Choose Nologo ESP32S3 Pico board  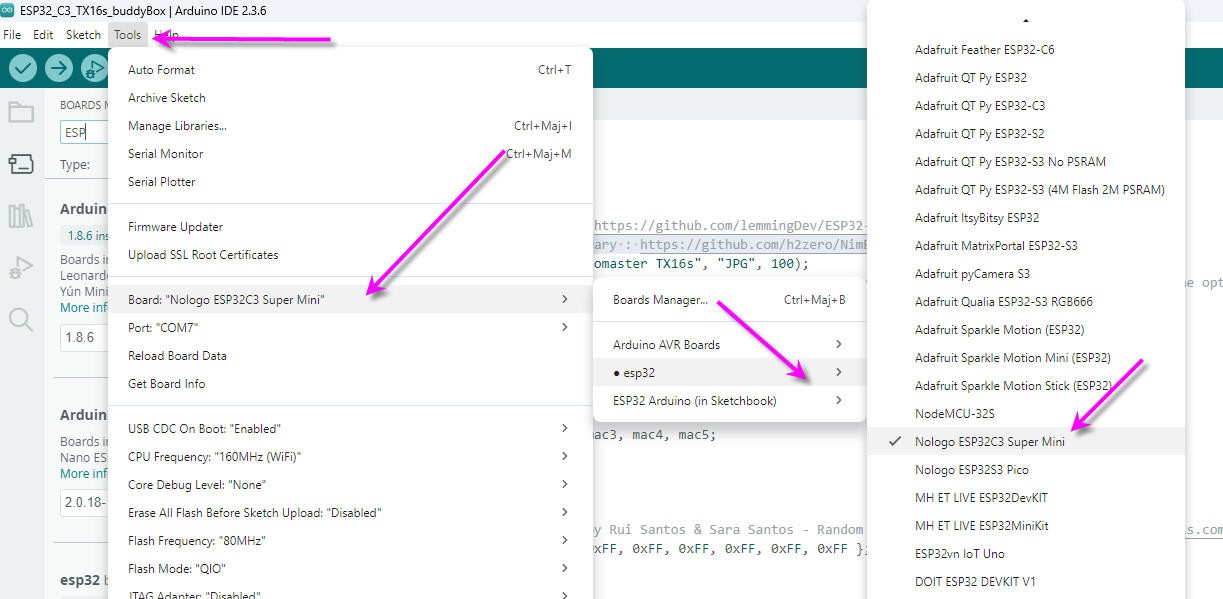971,469
